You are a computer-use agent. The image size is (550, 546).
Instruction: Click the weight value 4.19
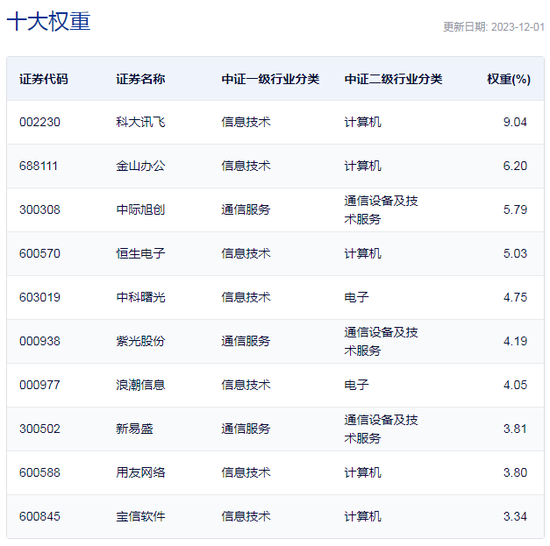[x=515, y=341]
